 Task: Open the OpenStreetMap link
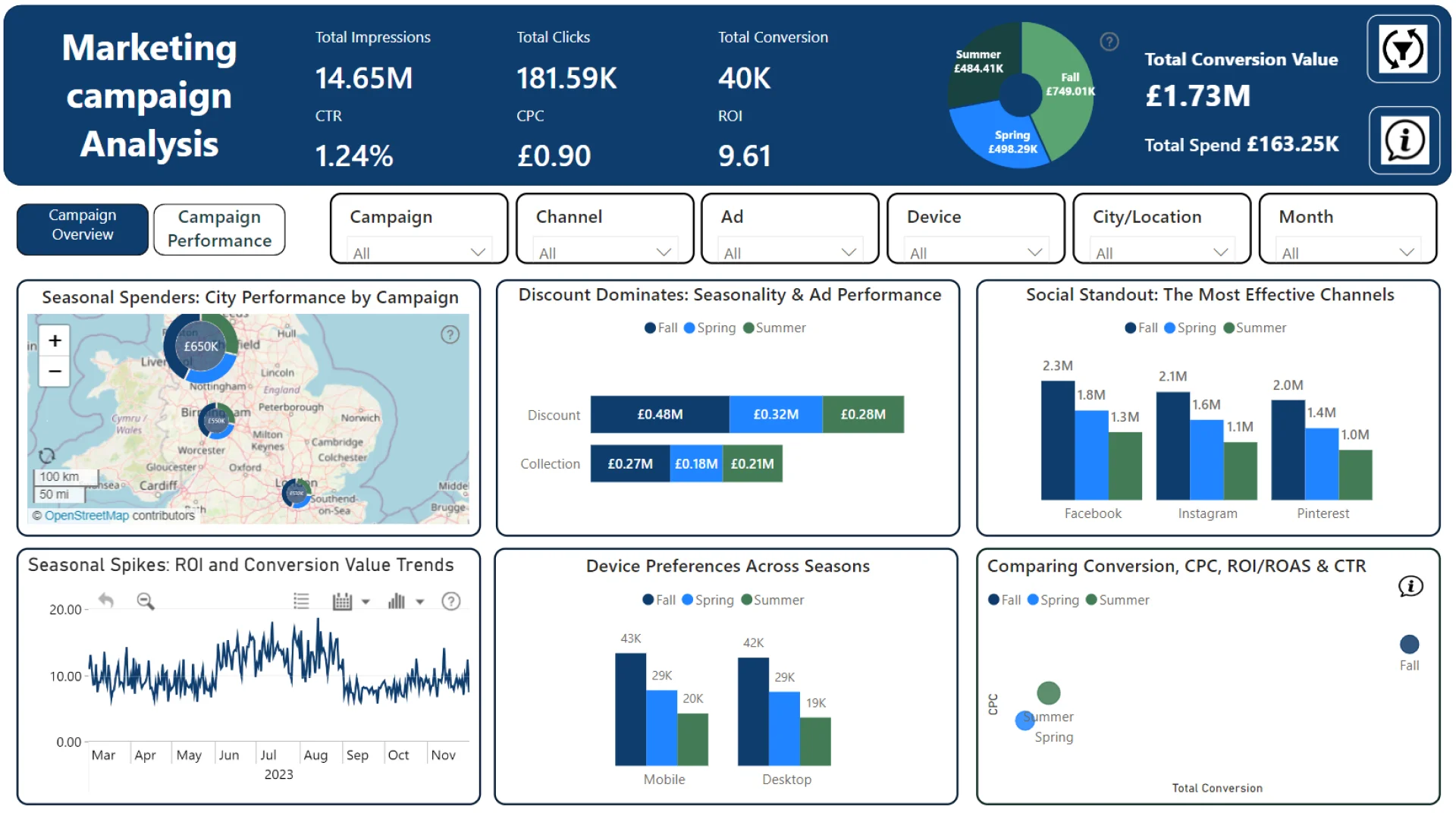point(86,516)
